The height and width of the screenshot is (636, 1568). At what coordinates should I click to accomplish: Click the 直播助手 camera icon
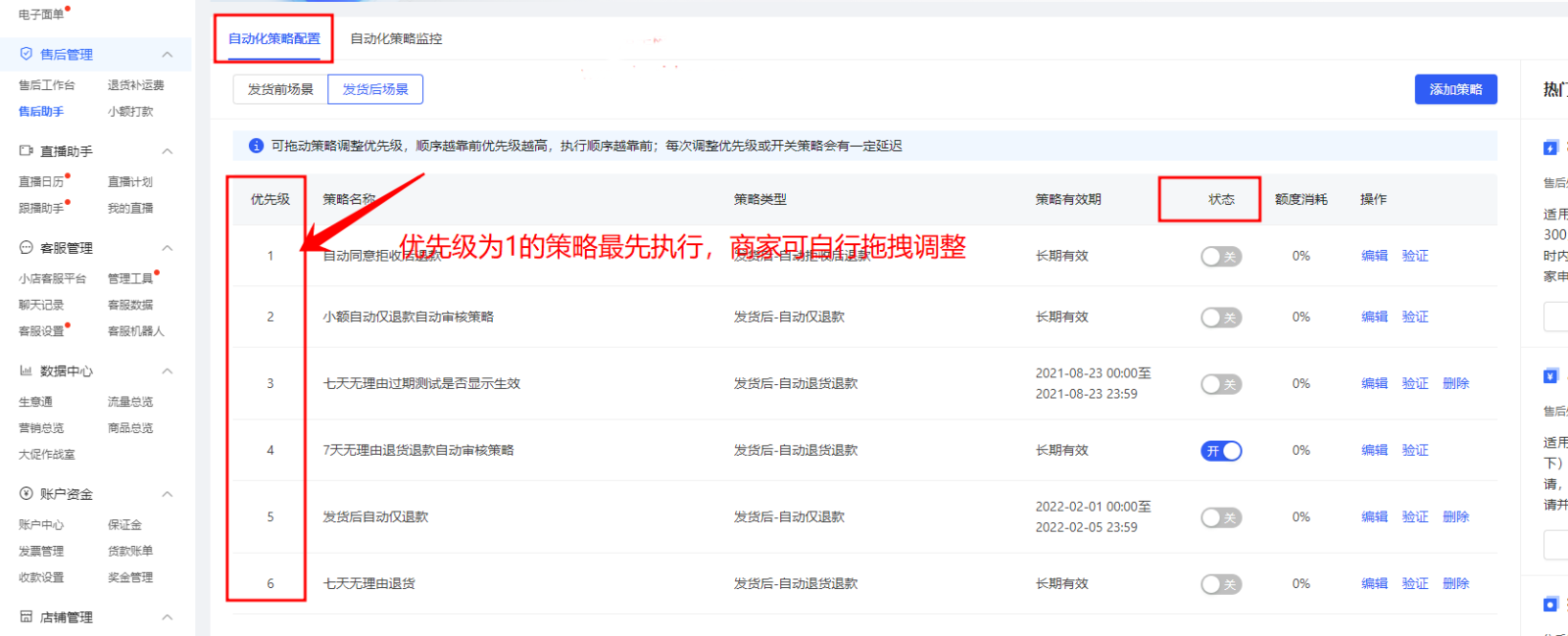tap(26, 151)
